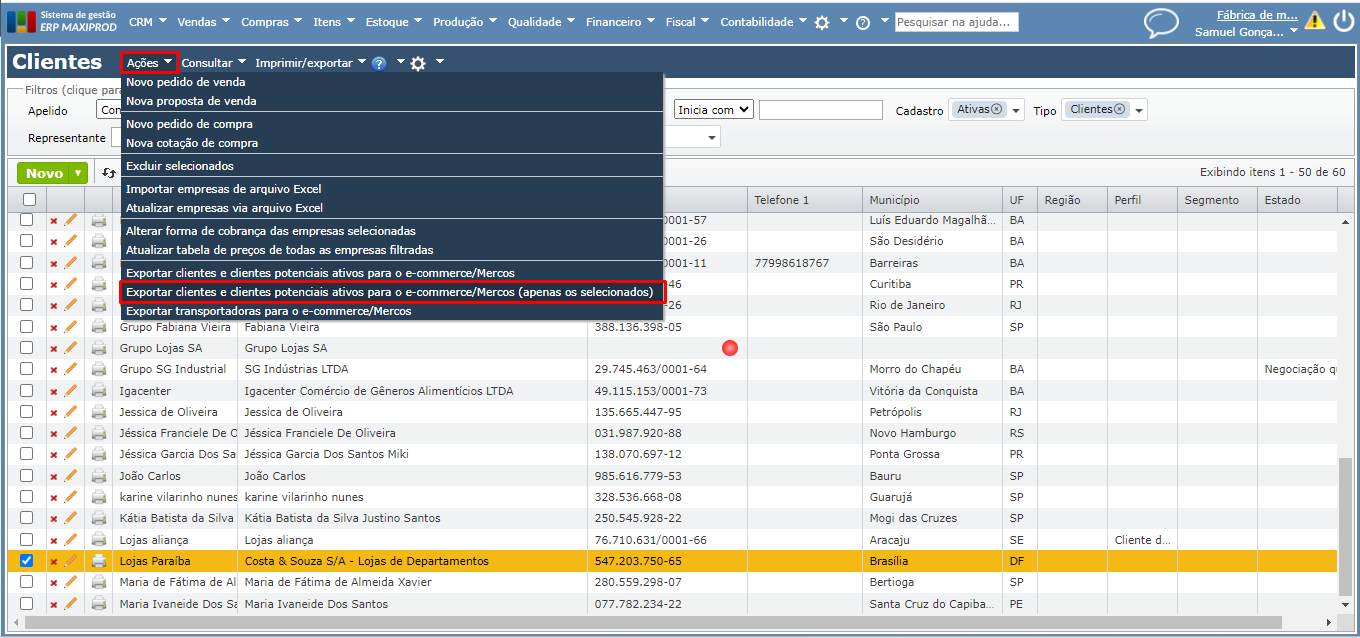Click the yellow warning triangle icon

click(1314, 21)
